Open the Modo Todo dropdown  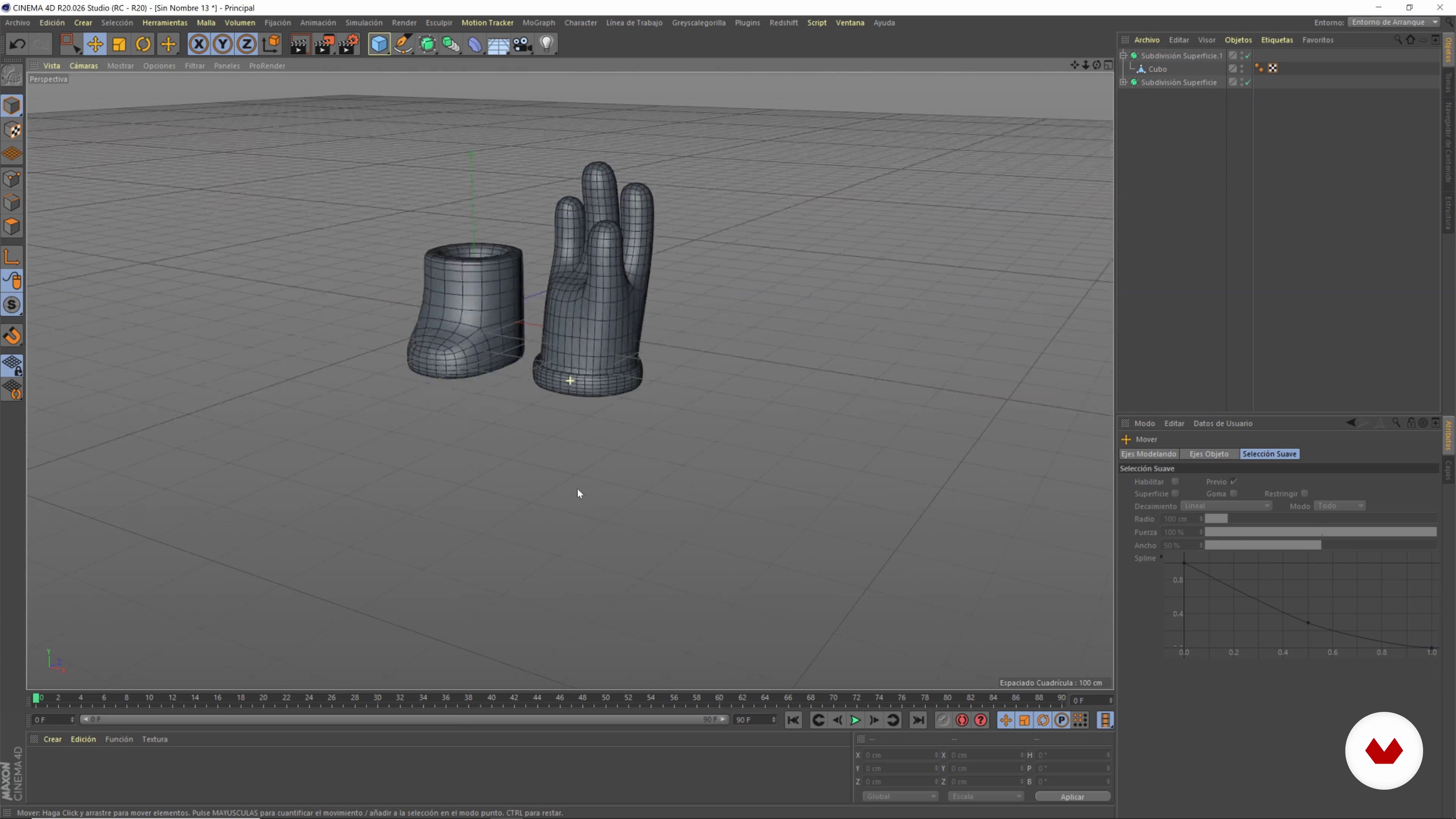pyautogui.click(x=1340, y=506)
